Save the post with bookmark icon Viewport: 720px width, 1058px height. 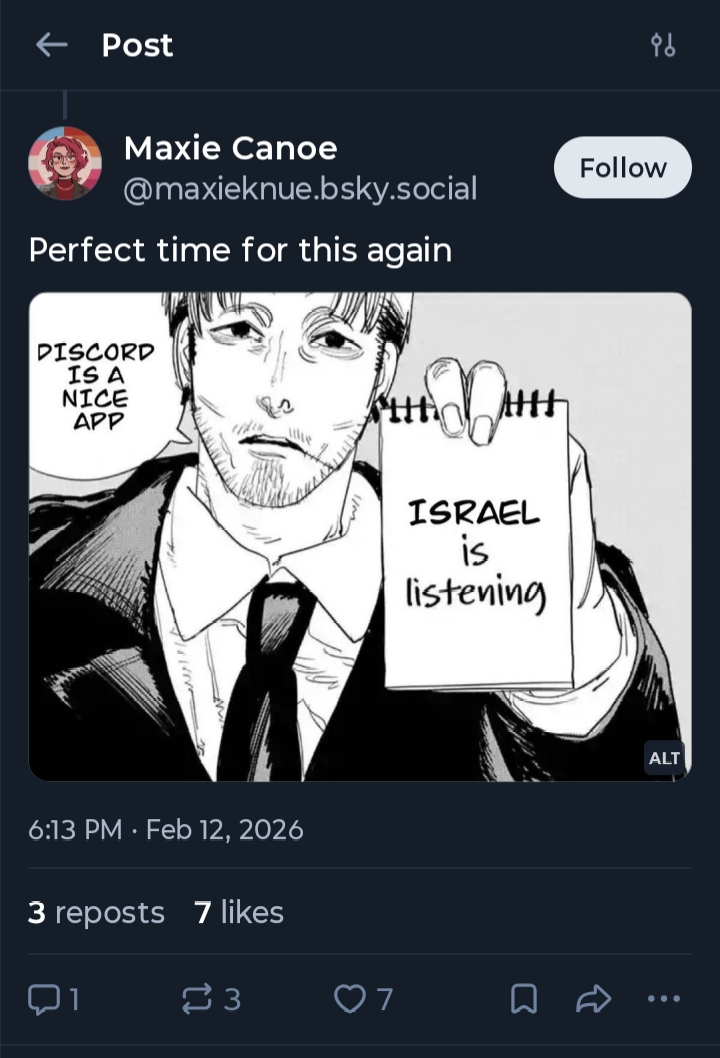click(524, 998)
